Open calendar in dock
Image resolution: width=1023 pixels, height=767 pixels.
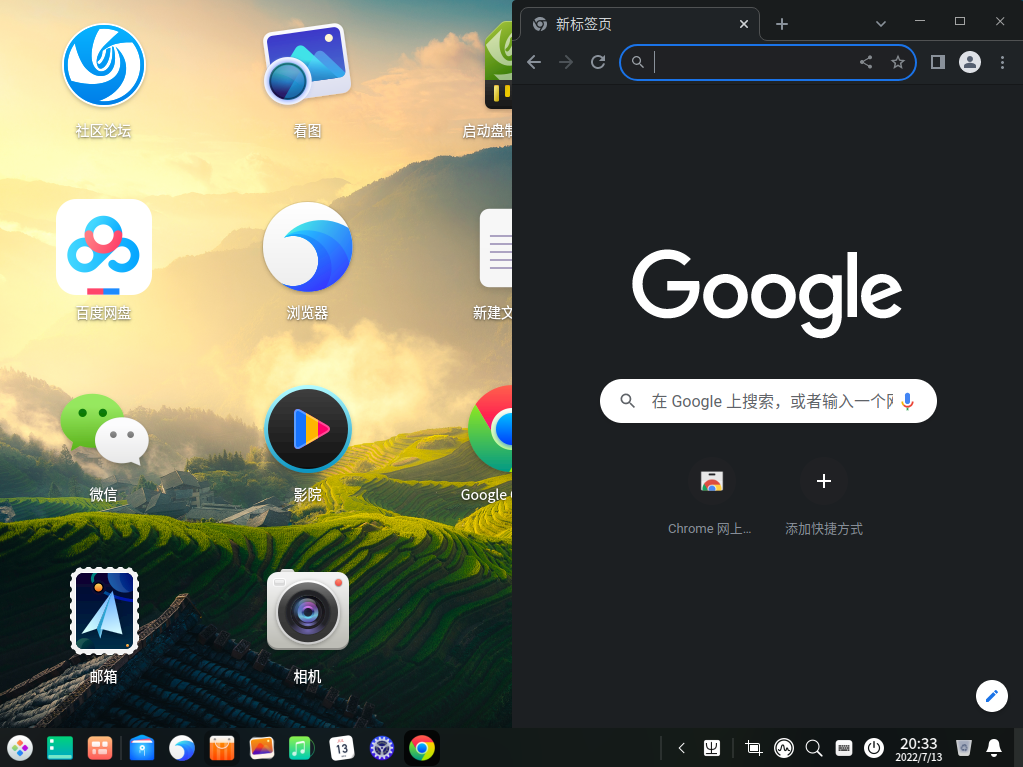click(x=342, y=748)
